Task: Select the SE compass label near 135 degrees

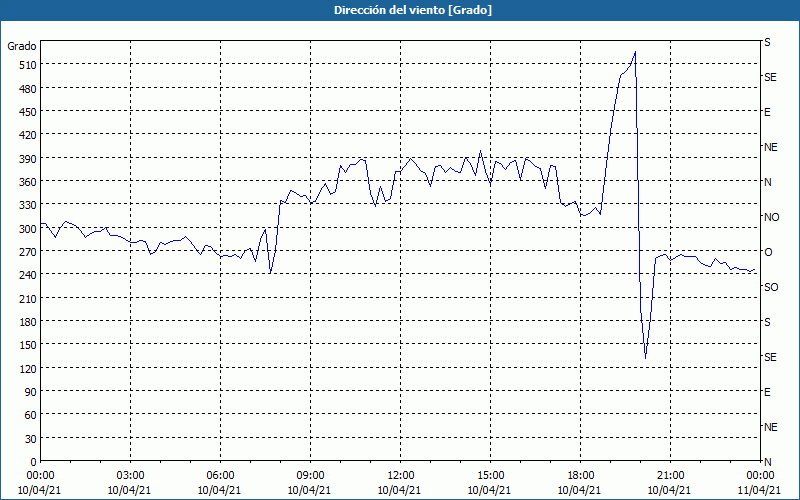Action: [x=770, y=357]
